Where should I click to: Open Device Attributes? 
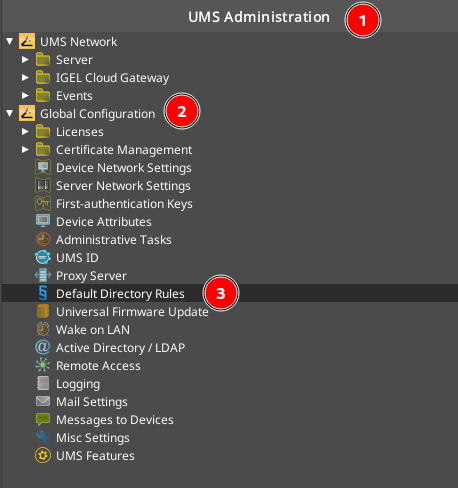[104, 222]
